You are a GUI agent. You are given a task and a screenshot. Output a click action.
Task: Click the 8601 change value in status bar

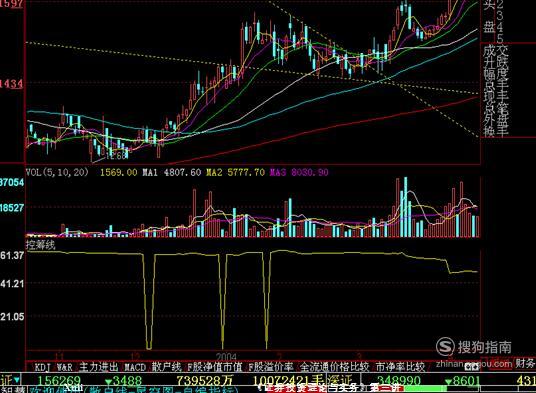tap(467, 381)
